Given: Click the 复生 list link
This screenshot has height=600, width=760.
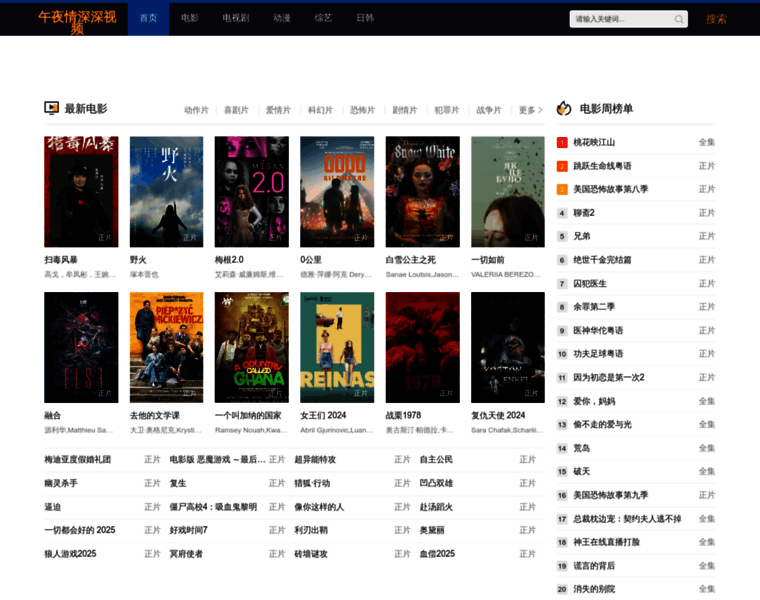Looking at the screenshot, I should point(178,483).
